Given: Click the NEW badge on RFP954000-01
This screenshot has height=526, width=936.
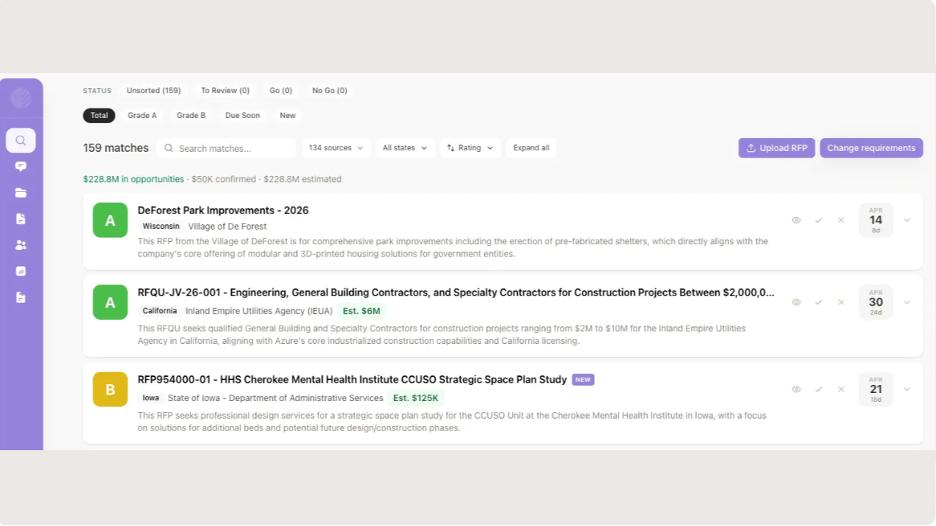Looking at the screenshot, I should pos(583,380).
